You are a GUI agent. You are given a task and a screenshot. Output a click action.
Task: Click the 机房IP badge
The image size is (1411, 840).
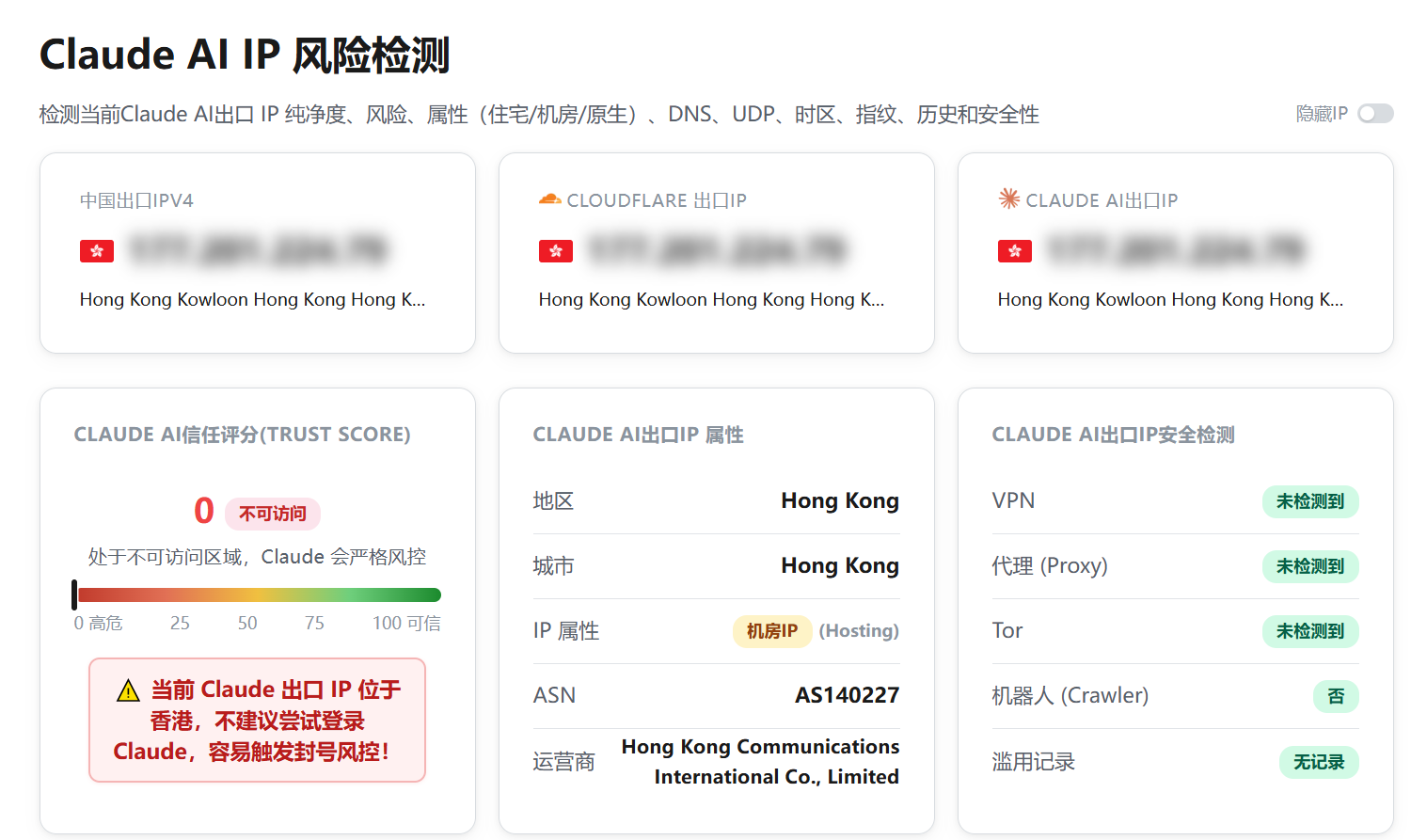pos(772,630)
